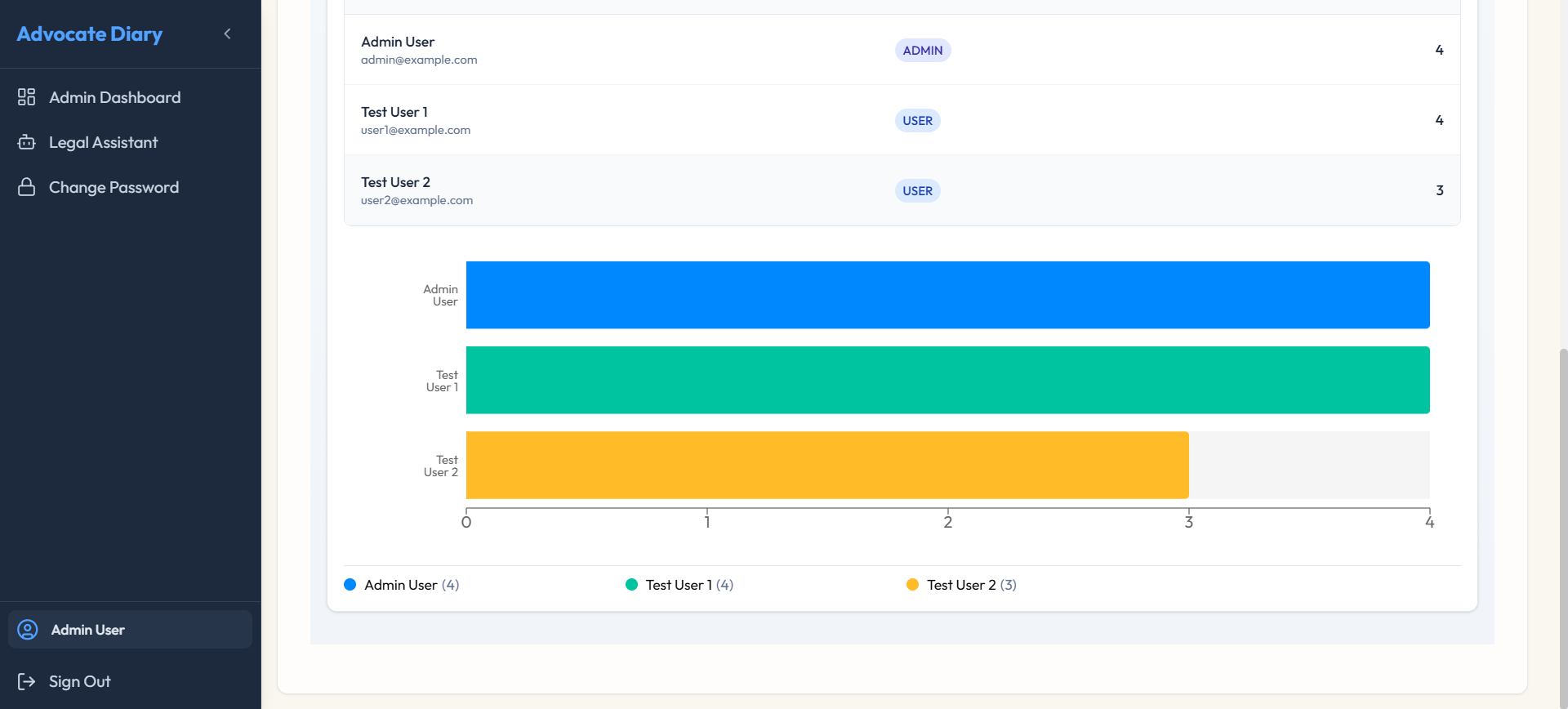The image size is (1568, 709).
Task: Collapse the sidebar with the chevron
Action: [x=227, y=33]
